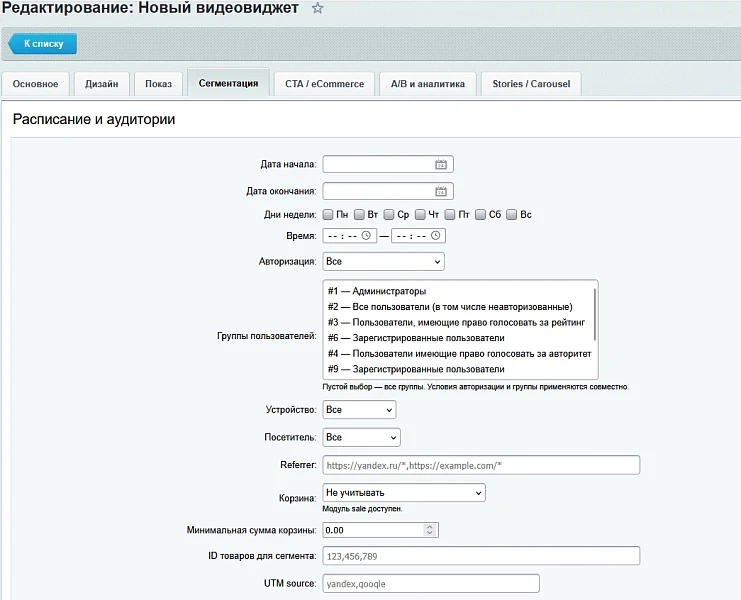Open the Stories / Carousel tab
The width and height of the screenshot is (741, 600).
pos(531,84)
